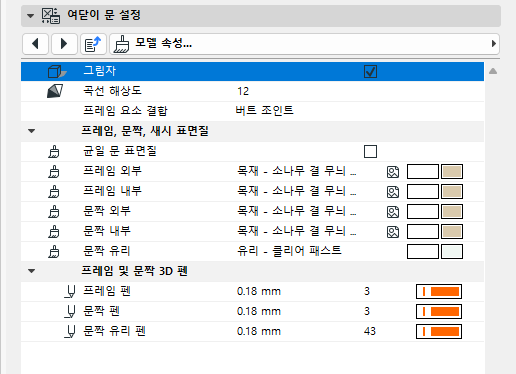The width and height of the screenshot is (516, 374).
Task: Select 문짝 펜 weight 0.18 mm
Action: [259, 311]
